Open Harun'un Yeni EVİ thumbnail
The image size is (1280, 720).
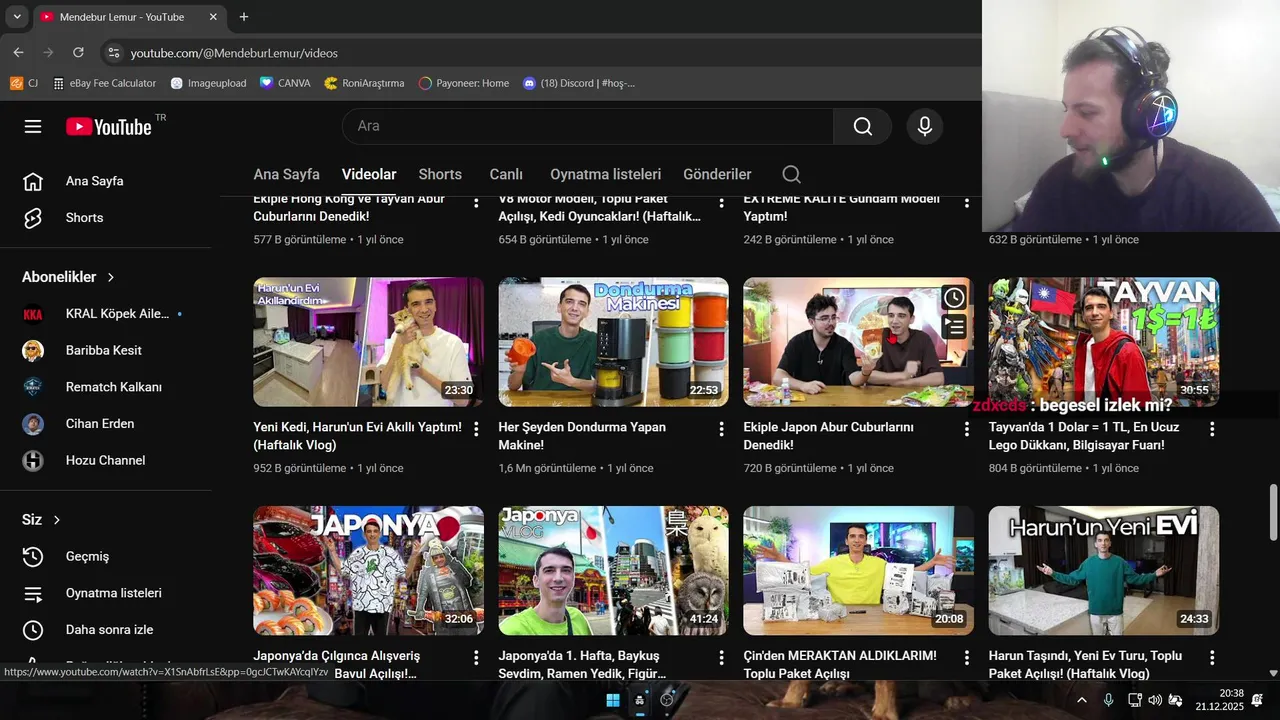(1104, 571)
